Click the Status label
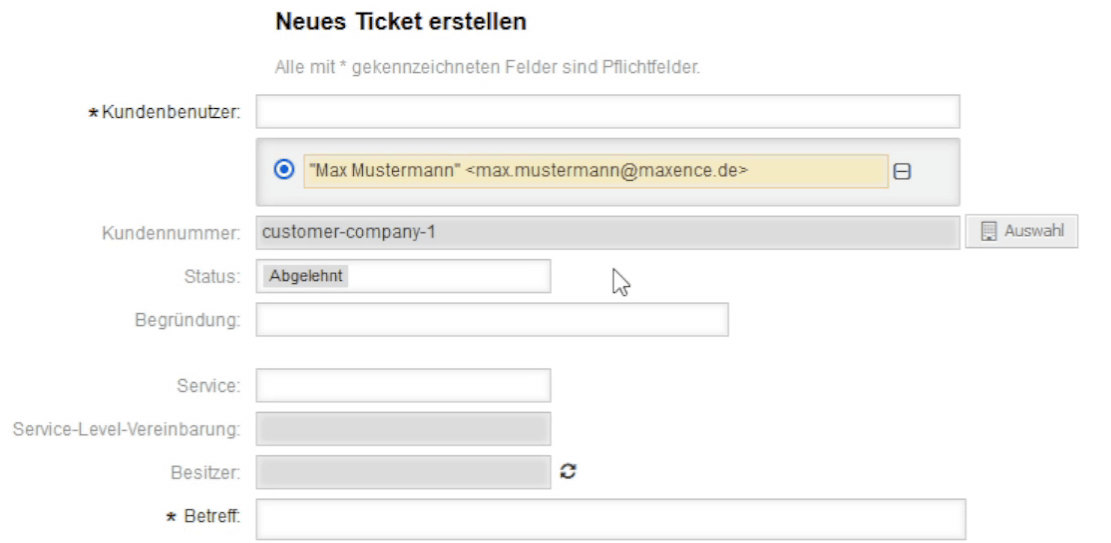The width and height of the screenshot is (1111, 543). pyautogui.click(x=212, y=277)
